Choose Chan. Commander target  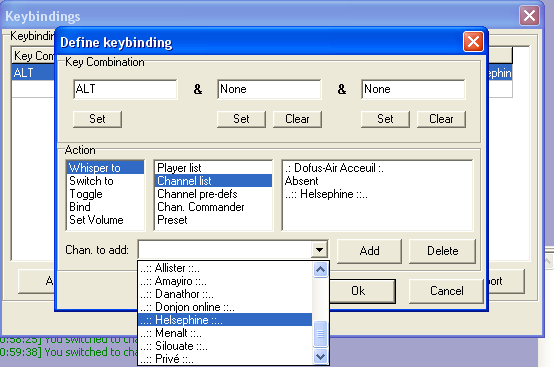(213, 207)
